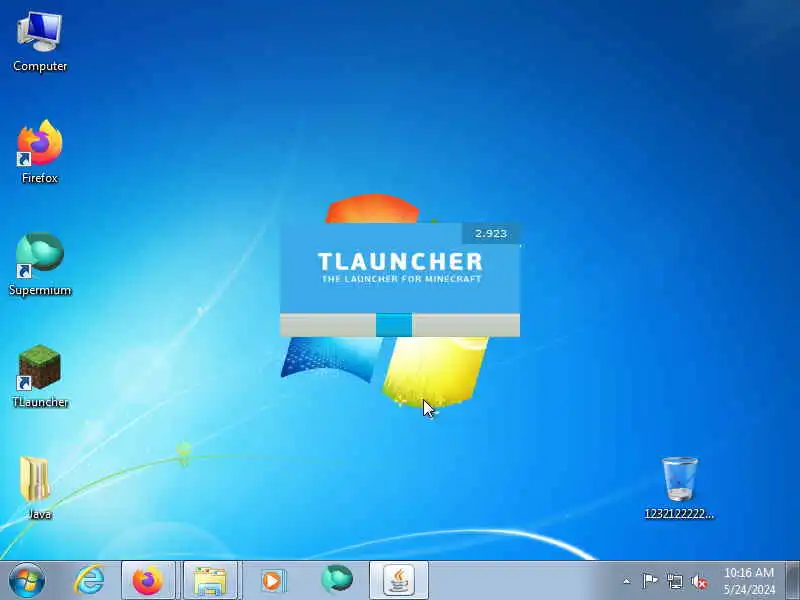Open Windows Media Player taskbar icon
This screenshot has height=600, width=800.
click(x=272, y=581)
